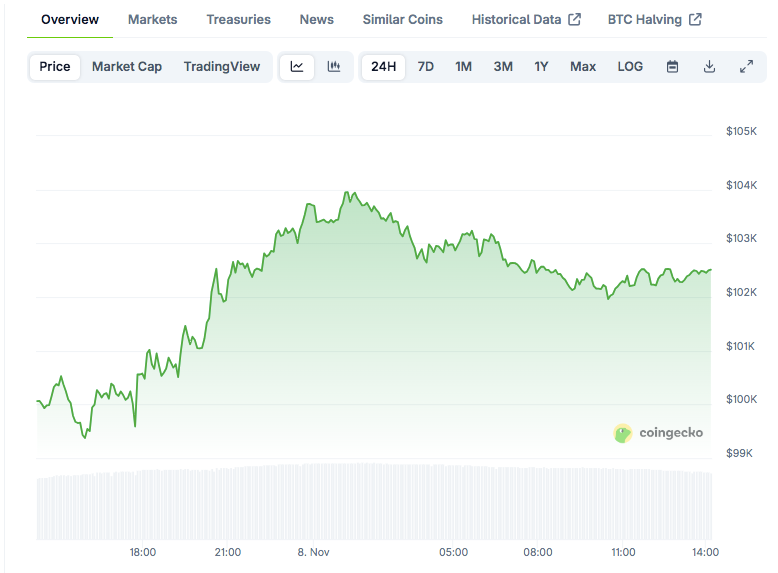Switch to candlestick chart icon
Viewport: 778px width, 573px height.
334,67
